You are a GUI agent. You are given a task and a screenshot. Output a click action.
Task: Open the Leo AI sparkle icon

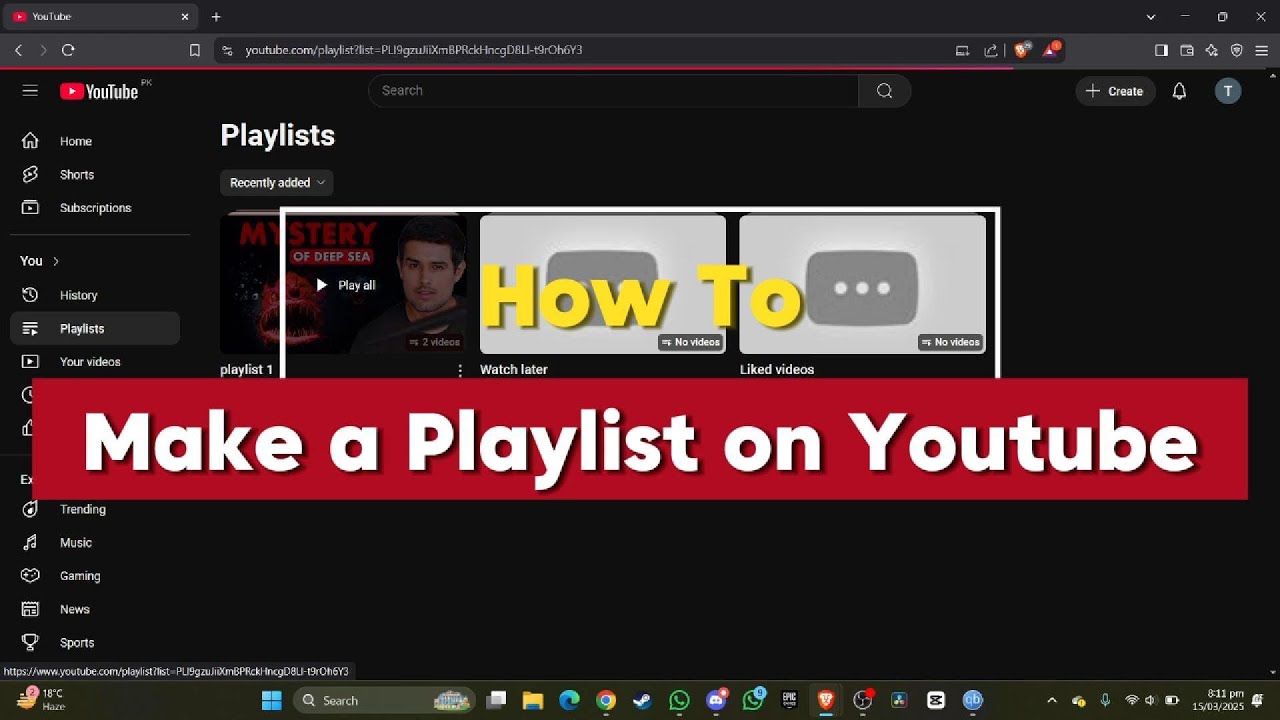[1212, 50]
